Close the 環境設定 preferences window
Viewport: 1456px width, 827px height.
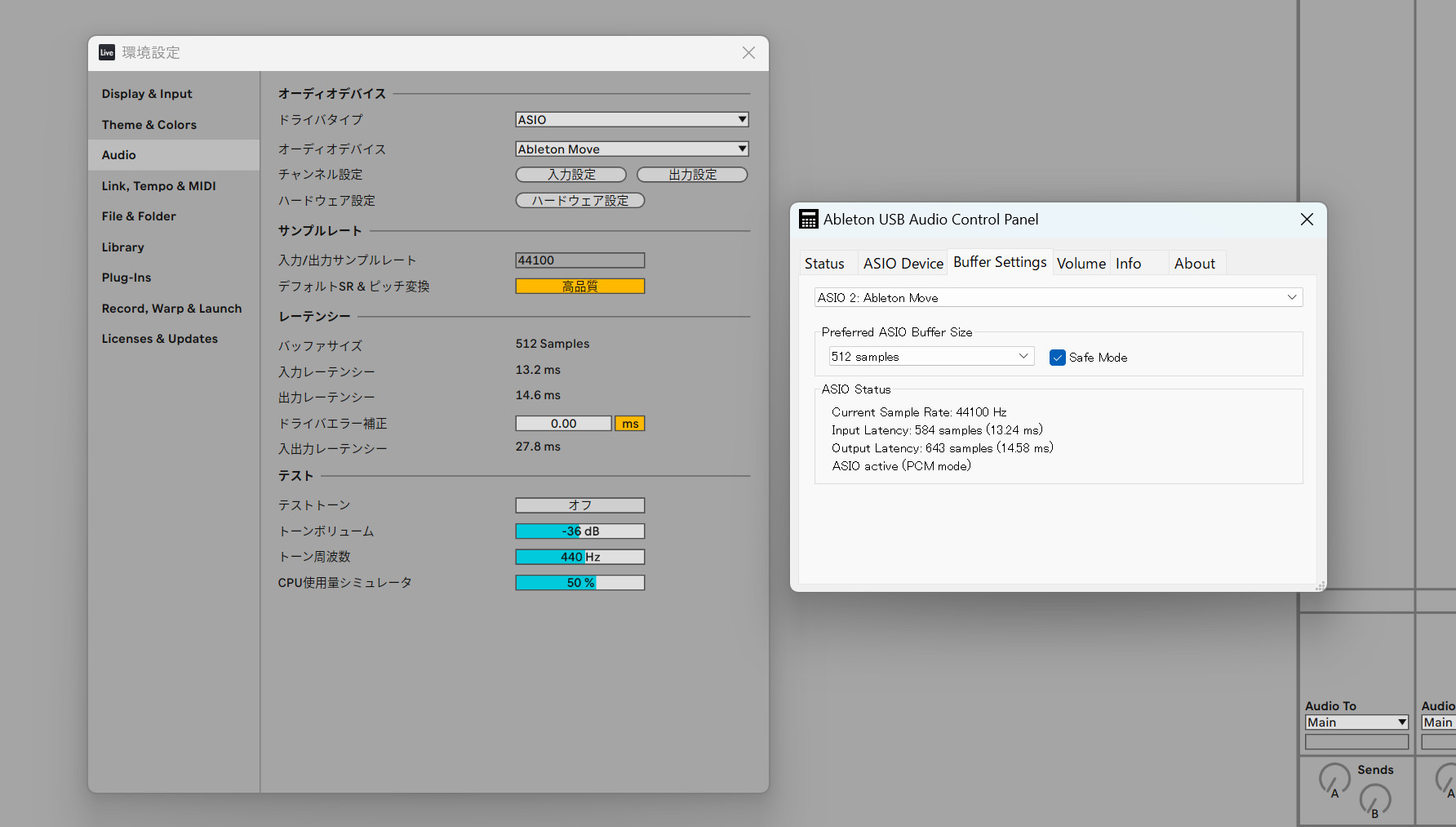tap(748, 52)
